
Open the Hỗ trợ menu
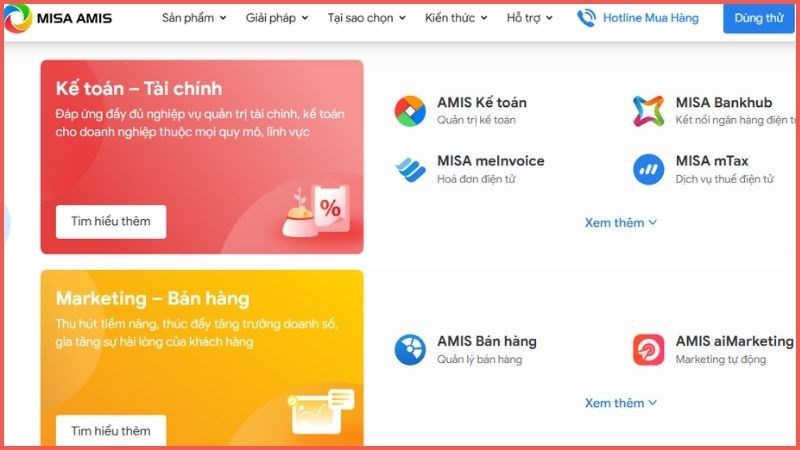pos(530,18)
